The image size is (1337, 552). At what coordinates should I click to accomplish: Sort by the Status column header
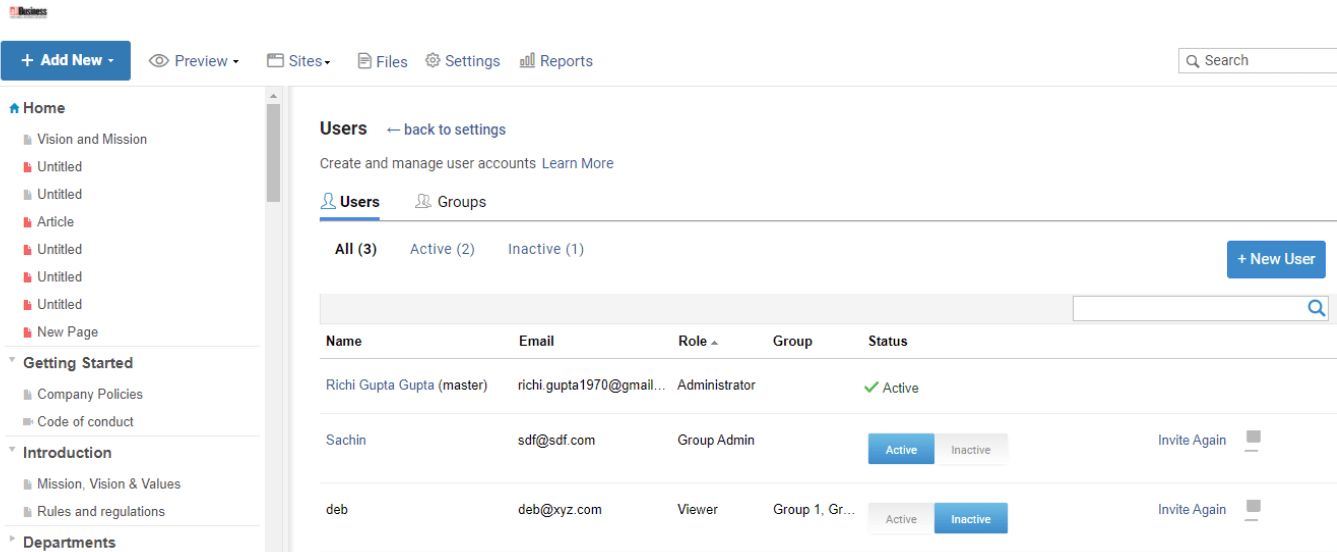click(888, 341)
